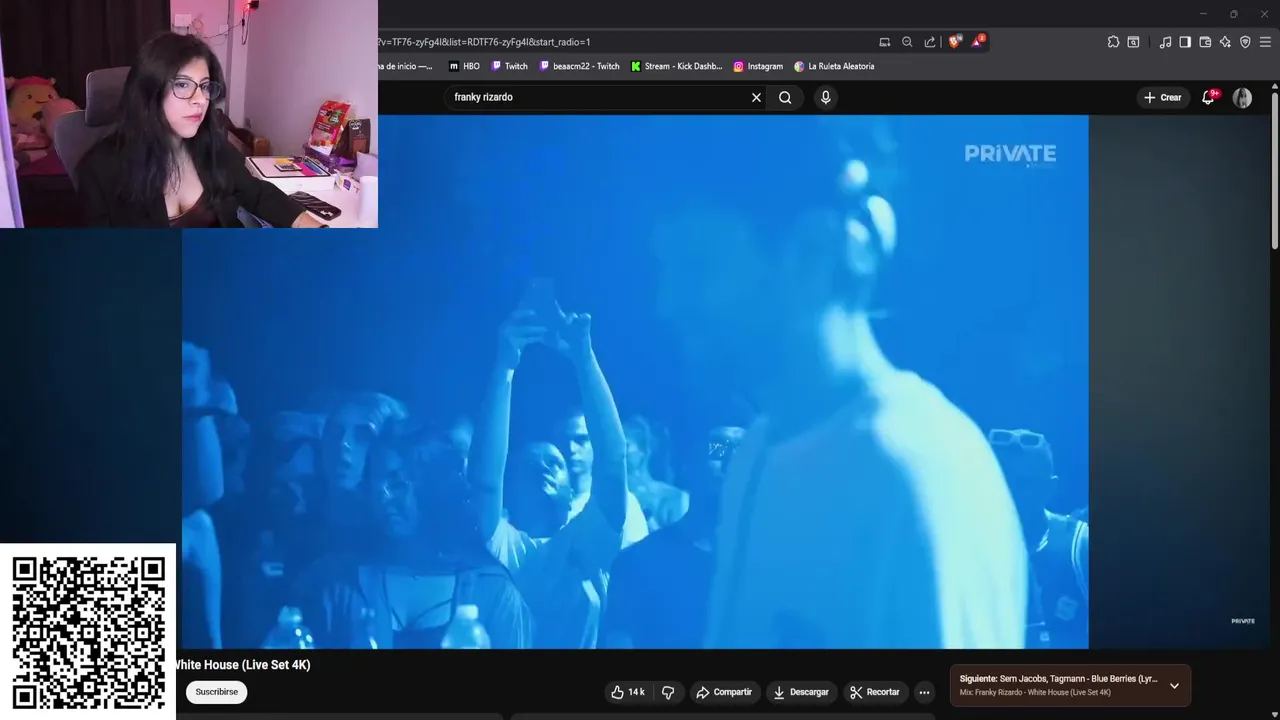Dislike the video
Image resolution: width=1280 pixels, height=720 pixels.
(668, 692)
